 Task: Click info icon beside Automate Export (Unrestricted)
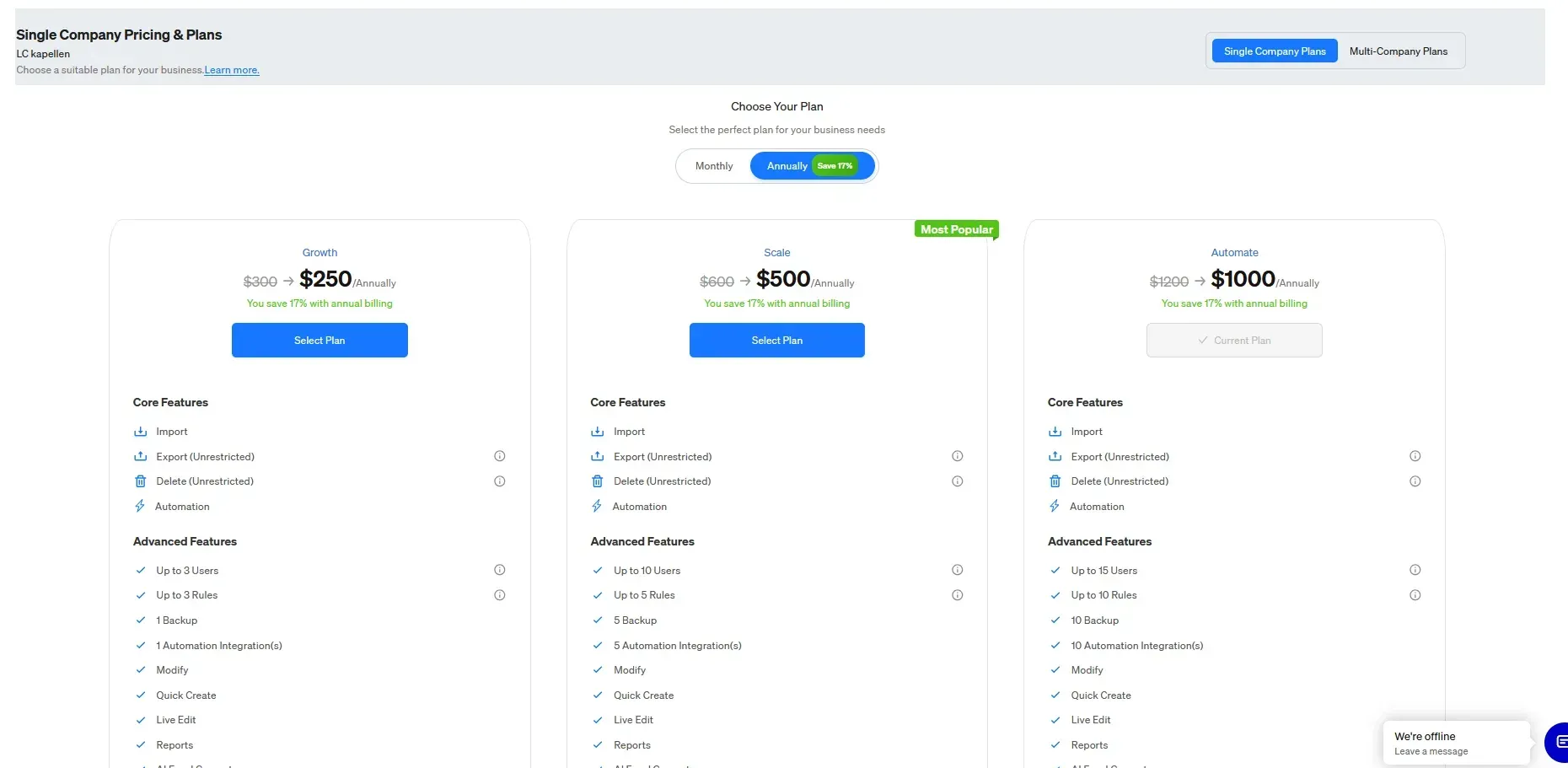[1415, 456]
